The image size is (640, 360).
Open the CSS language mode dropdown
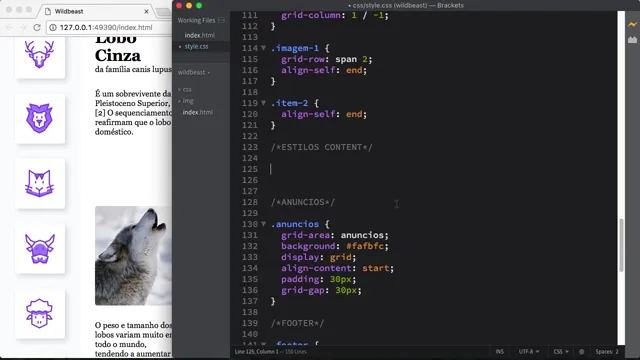[561, 351]
